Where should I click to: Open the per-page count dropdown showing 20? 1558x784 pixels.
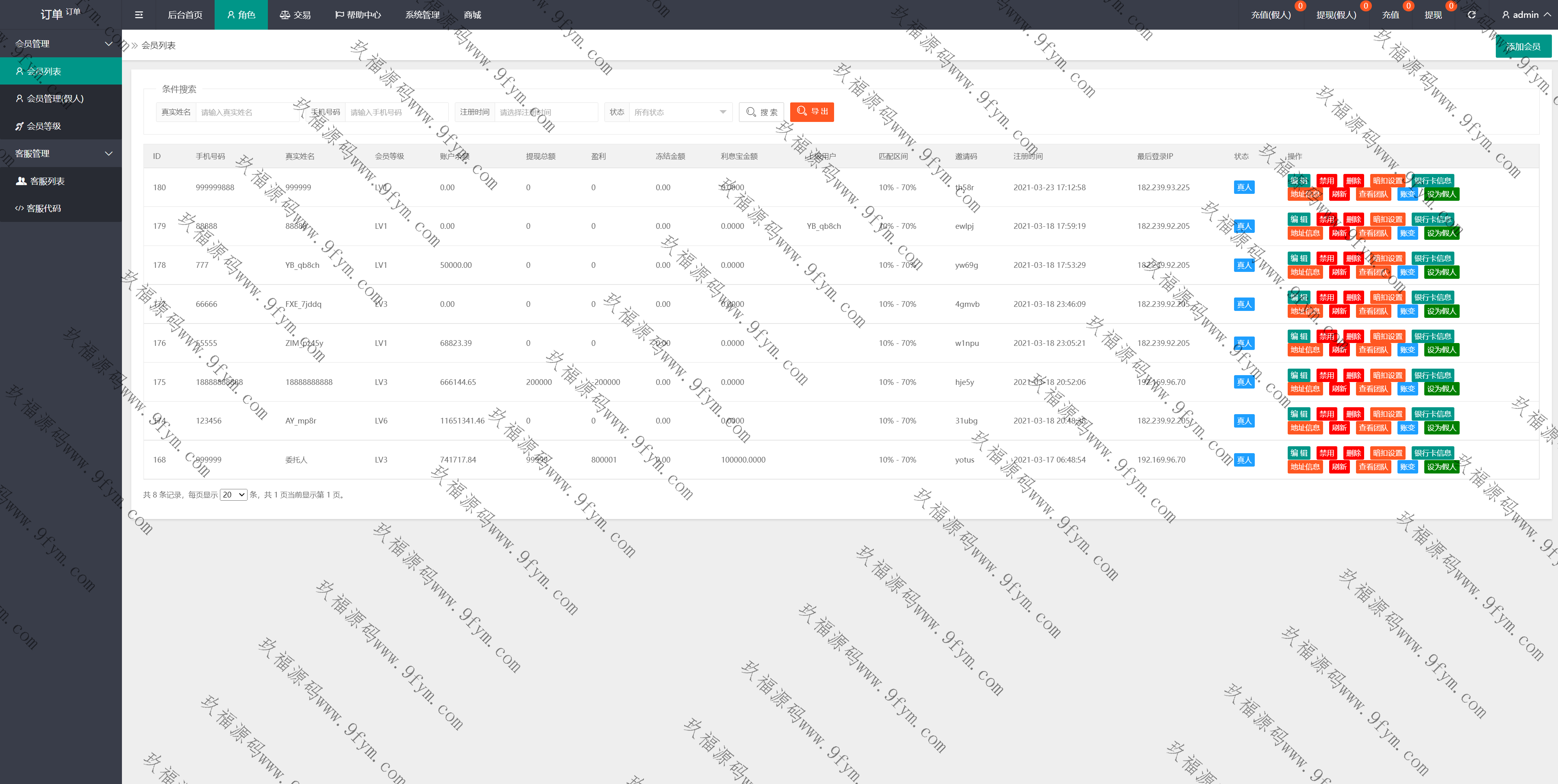click(233, 495)
